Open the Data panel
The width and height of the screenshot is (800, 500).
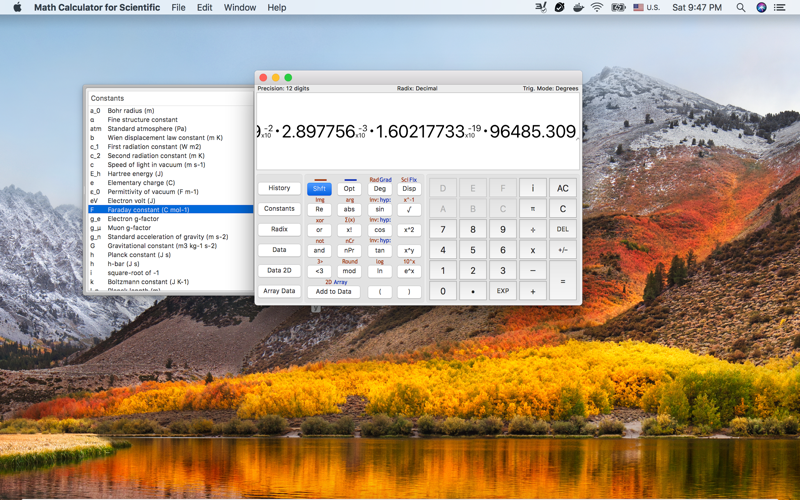pos(279,250)
